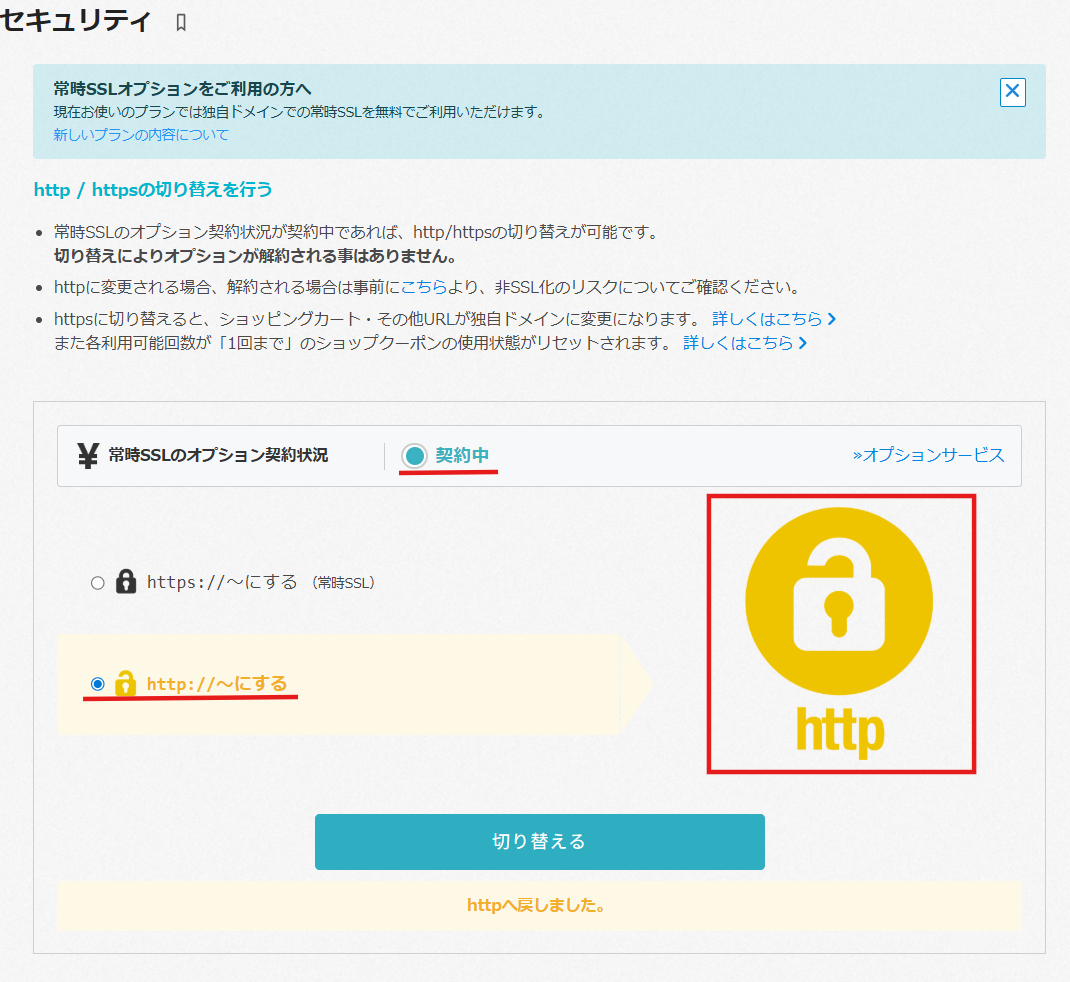Click the small yellow unlocked padlock icon

pyautogui.click(x=125, y=683)
